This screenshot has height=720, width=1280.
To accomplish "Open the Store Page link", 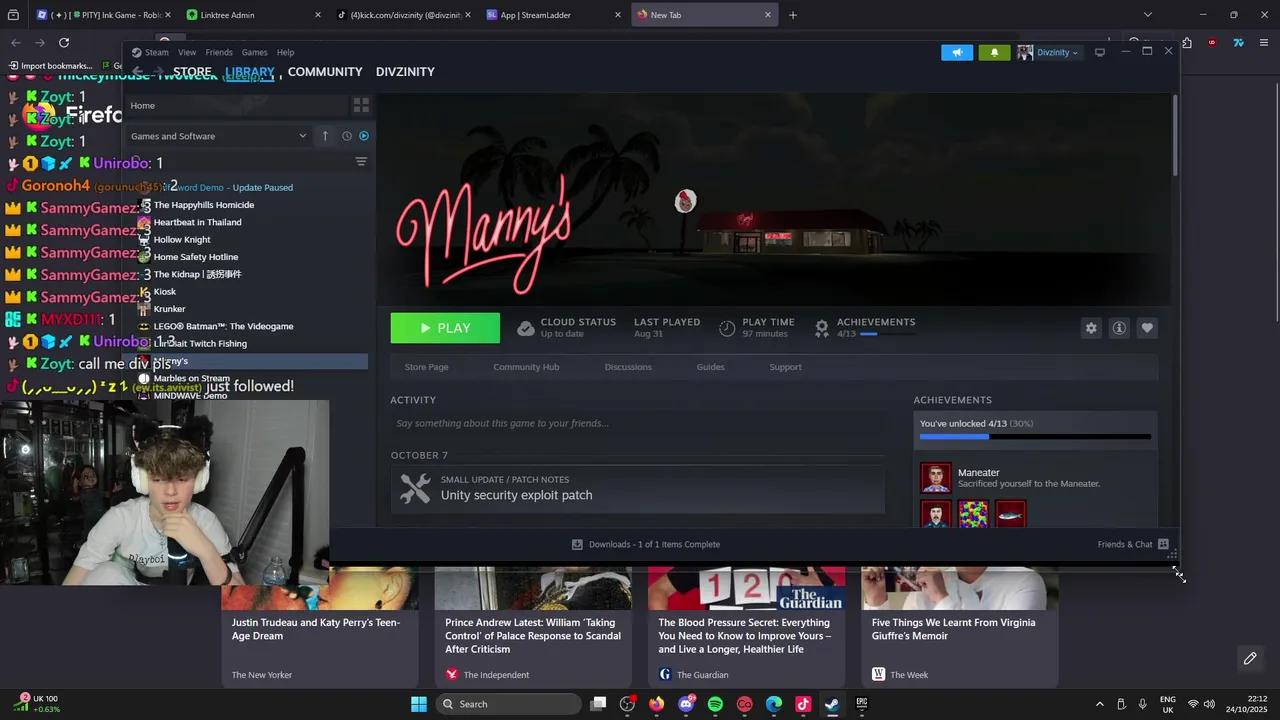I will point(427,367).
